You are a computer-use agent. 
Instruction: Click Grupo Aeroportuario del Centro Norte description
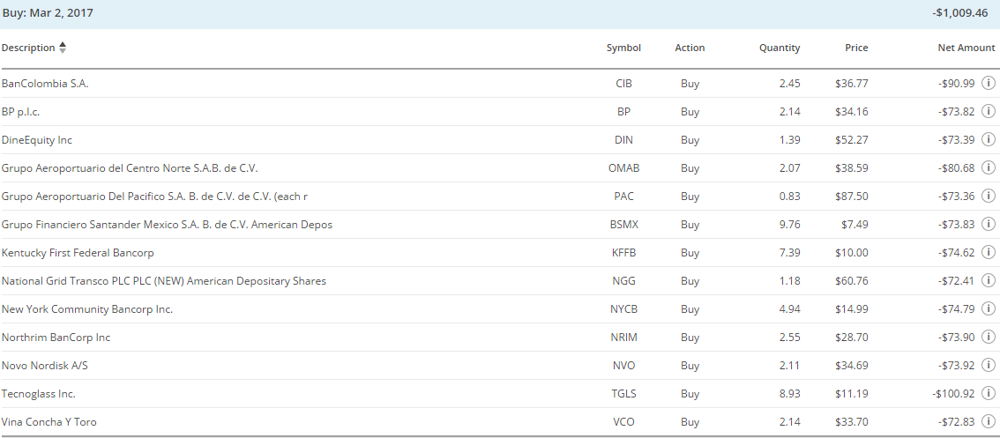click(x=129, y=168)
